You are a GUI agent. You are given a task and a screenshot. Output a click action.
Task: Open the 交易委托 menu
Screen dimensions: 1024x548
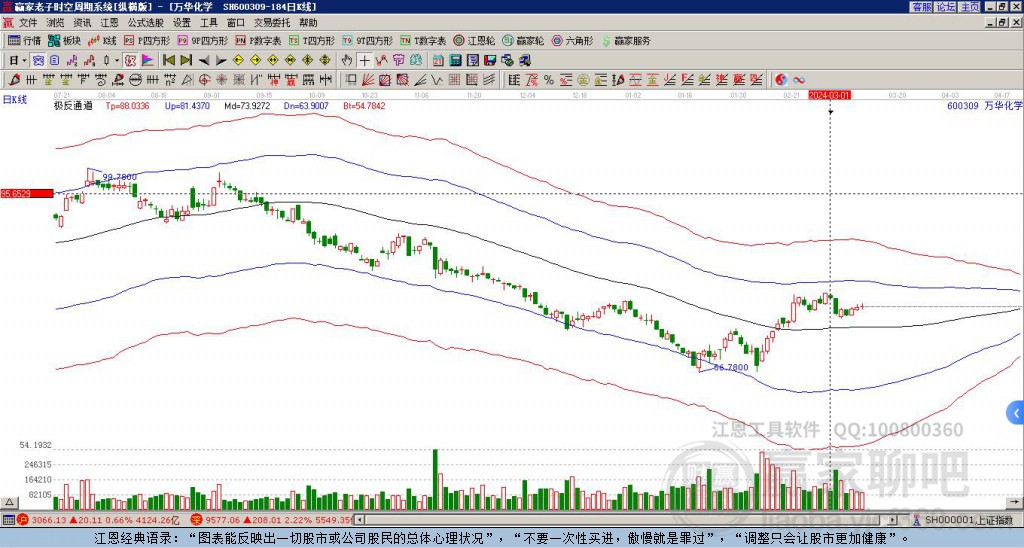click(x=272, y=23)
